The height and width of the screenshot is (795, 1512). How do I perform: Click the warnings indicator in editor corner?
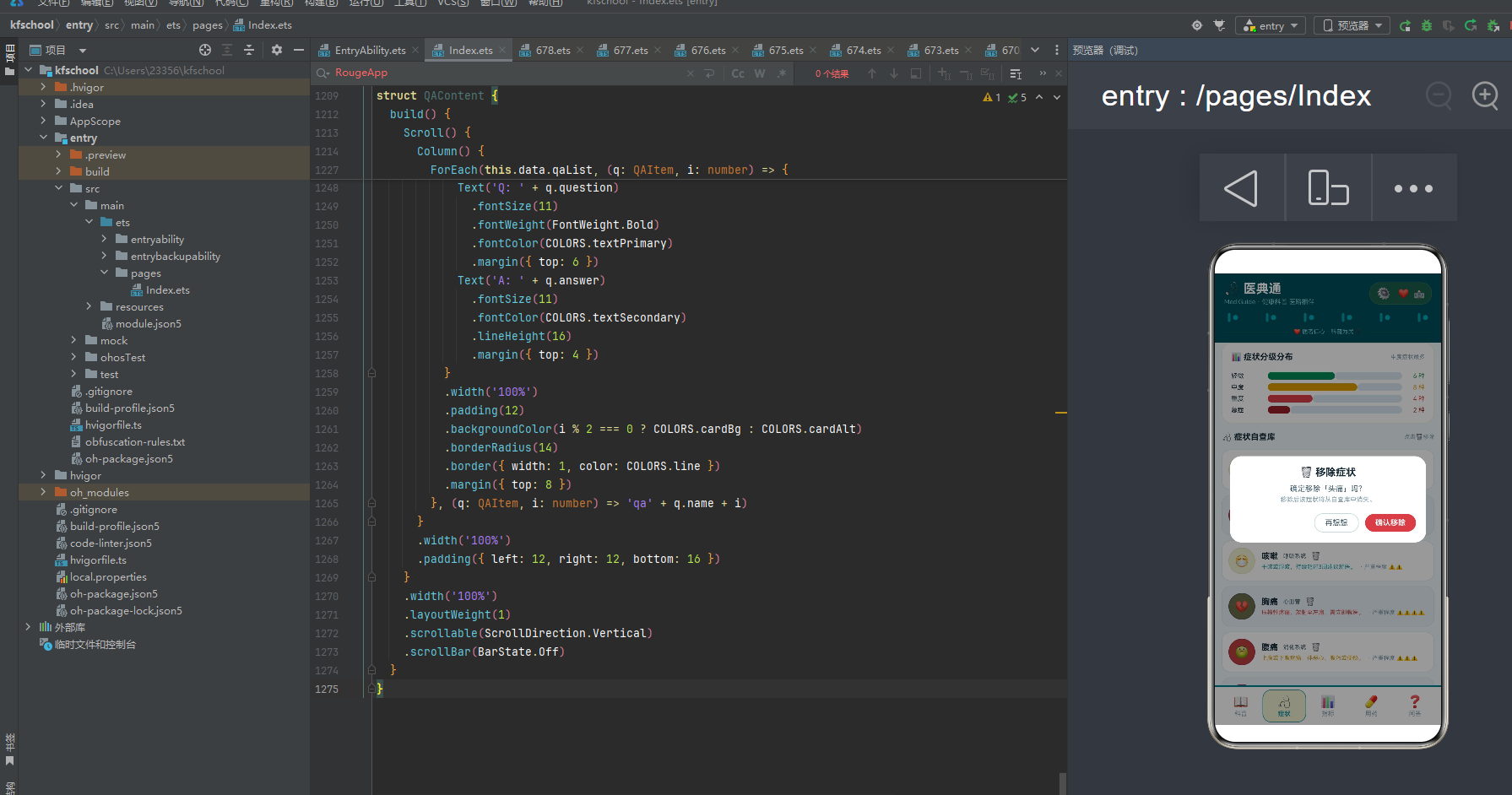pos(992,97)
